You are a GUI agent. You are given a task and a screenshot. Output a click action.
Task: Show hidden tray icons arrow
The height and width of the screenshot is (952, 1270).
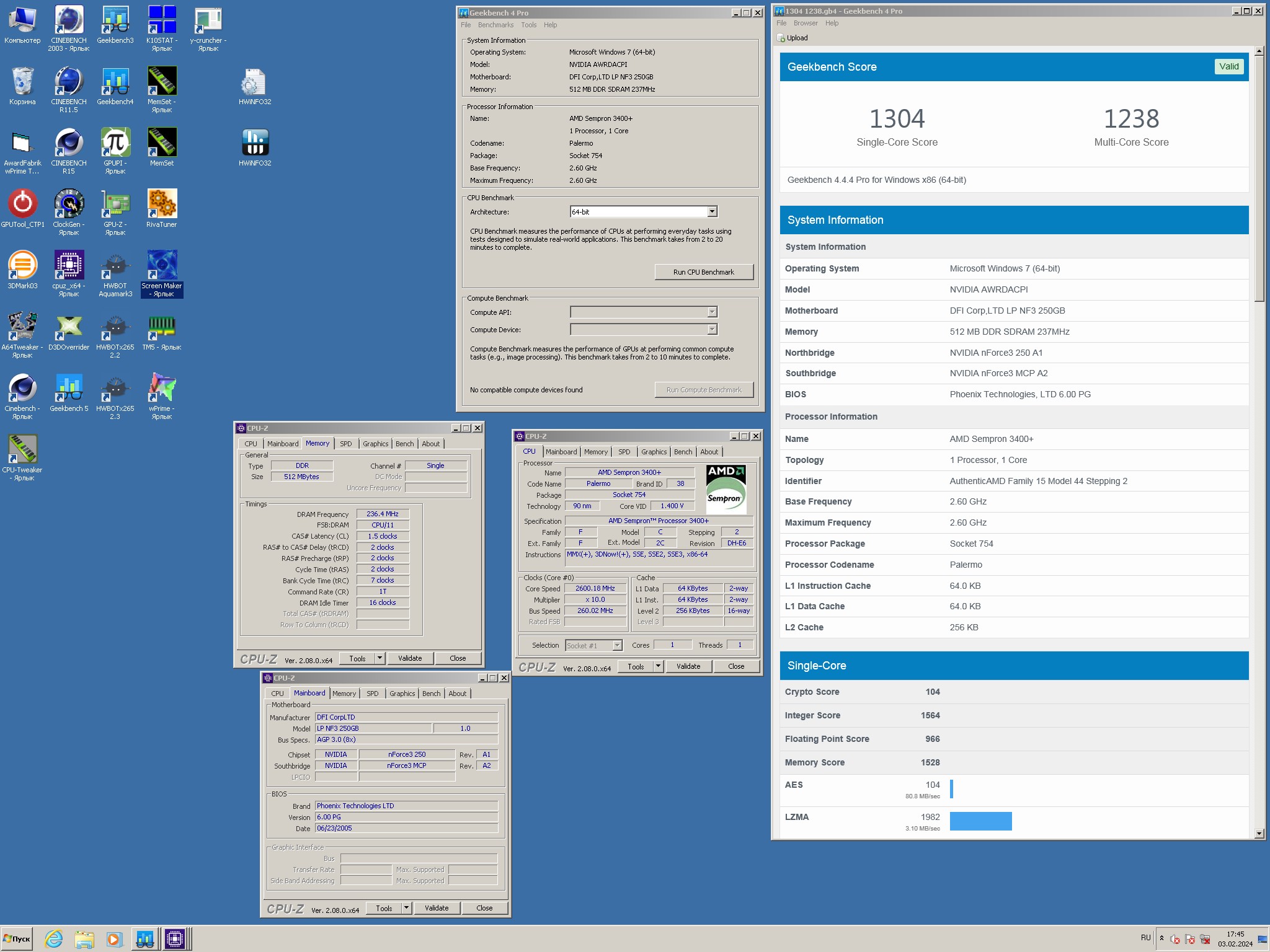pos(1161,938)
